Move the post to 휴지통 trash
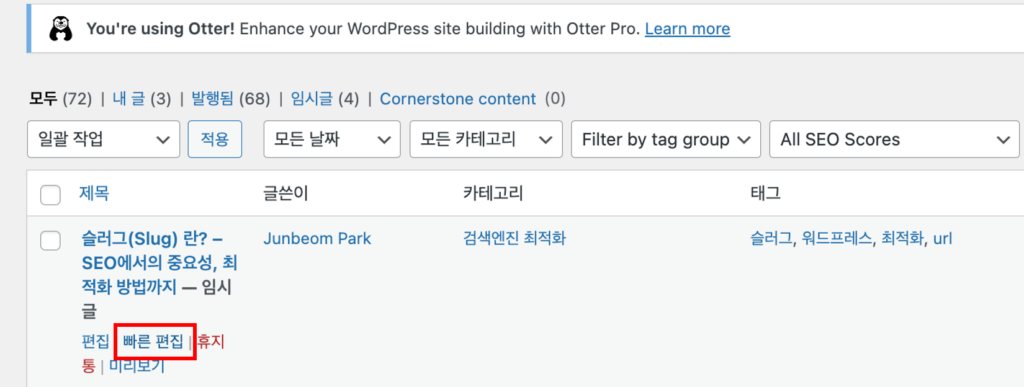This screenshot has height=387, width=1024. 210,342
